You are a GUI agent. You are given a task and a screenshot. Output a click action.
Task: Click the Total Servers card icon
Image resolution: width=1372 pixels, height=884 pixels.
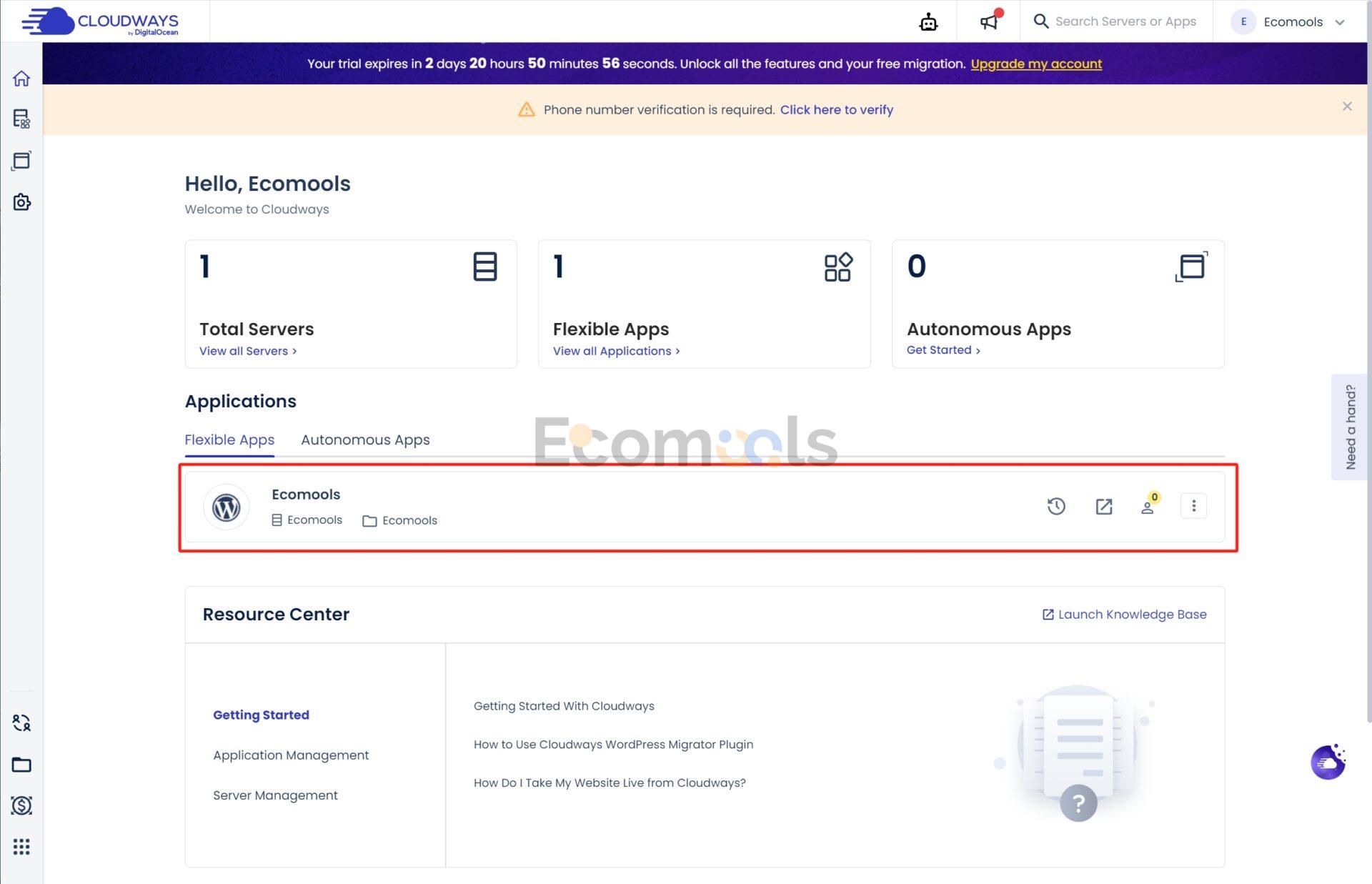pyautogui.click(x=484, y=267)
